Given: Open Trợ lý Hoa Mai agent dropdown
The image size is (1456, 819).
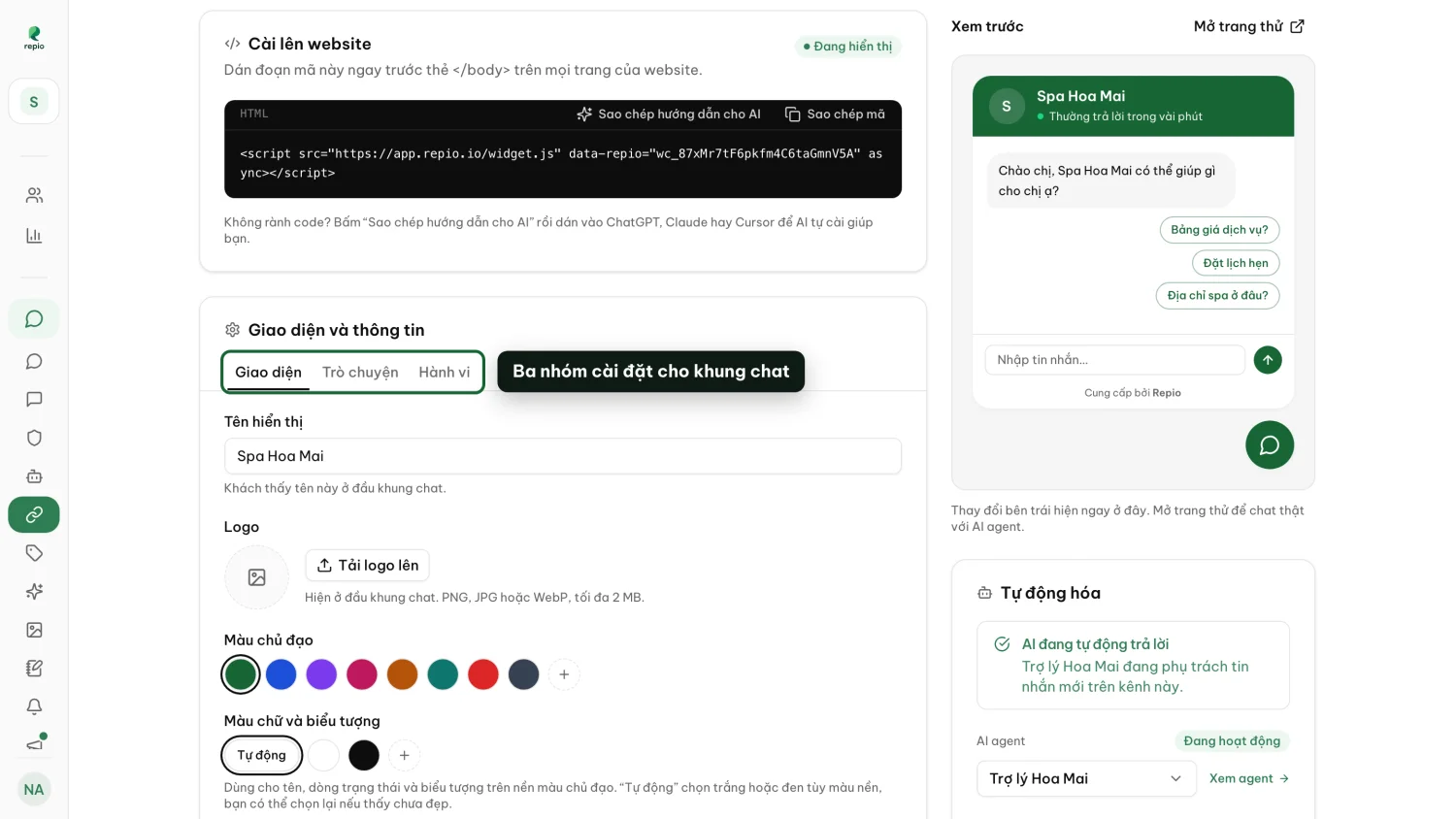Looking at the screenshot, I should point(1085,778).
